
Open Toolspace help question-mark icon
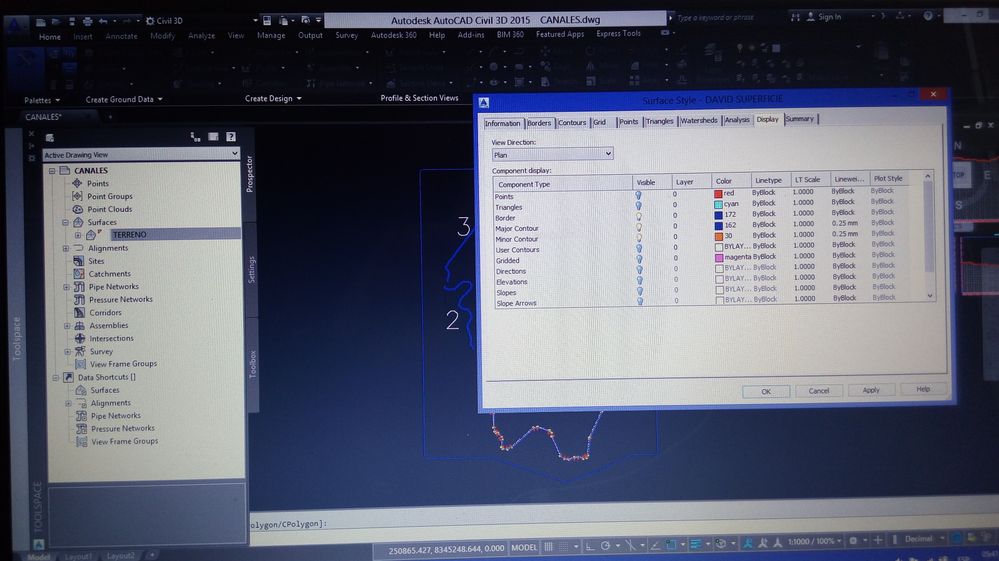point(231,136)
